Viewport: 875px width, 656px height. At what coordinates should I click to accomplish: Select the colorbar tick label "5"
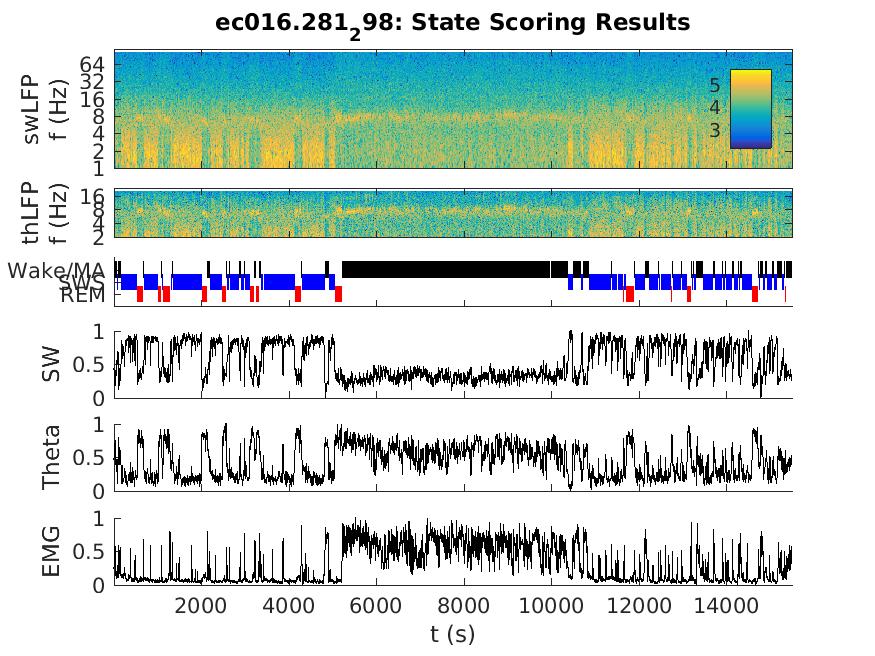click(714, 86)
